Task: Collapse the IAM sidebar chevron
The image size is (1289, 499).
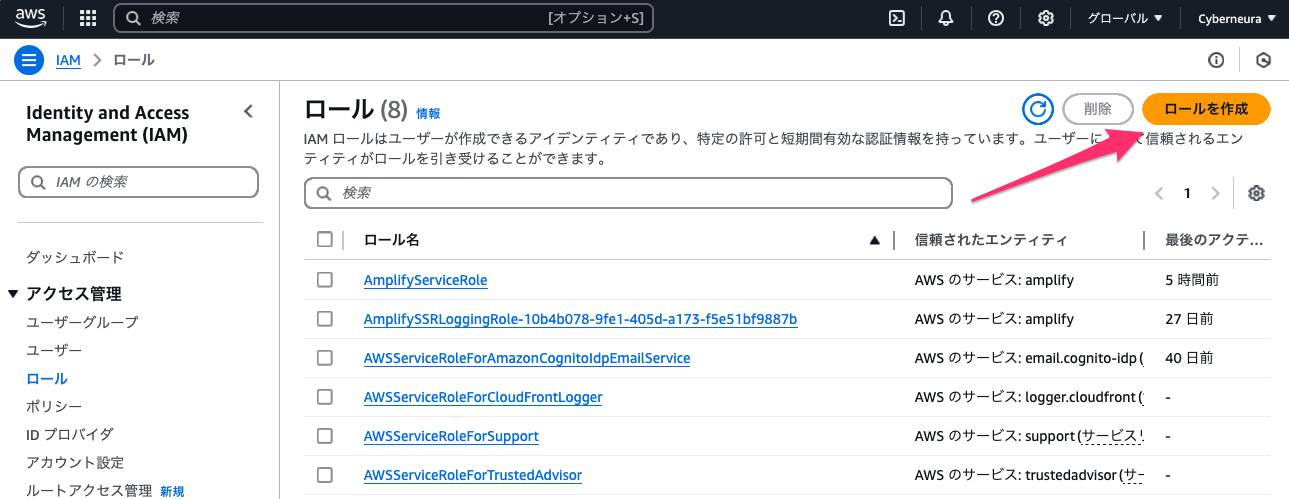Action: click(248, 112)
